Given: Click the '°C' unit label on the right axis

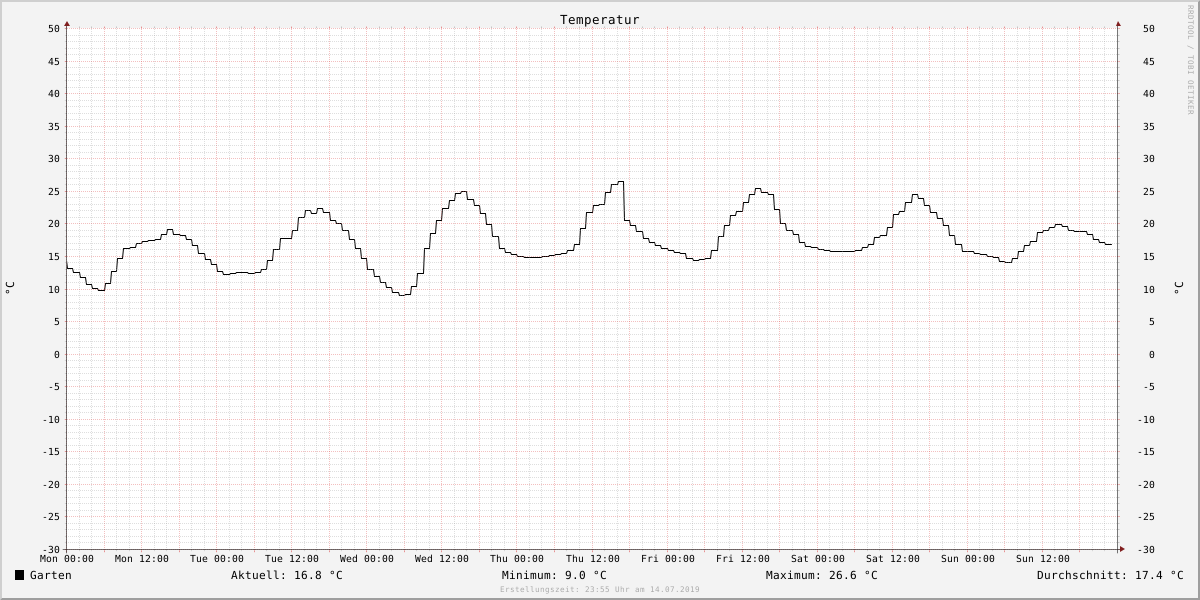Looking at the screenshot, I should 1178,288.
